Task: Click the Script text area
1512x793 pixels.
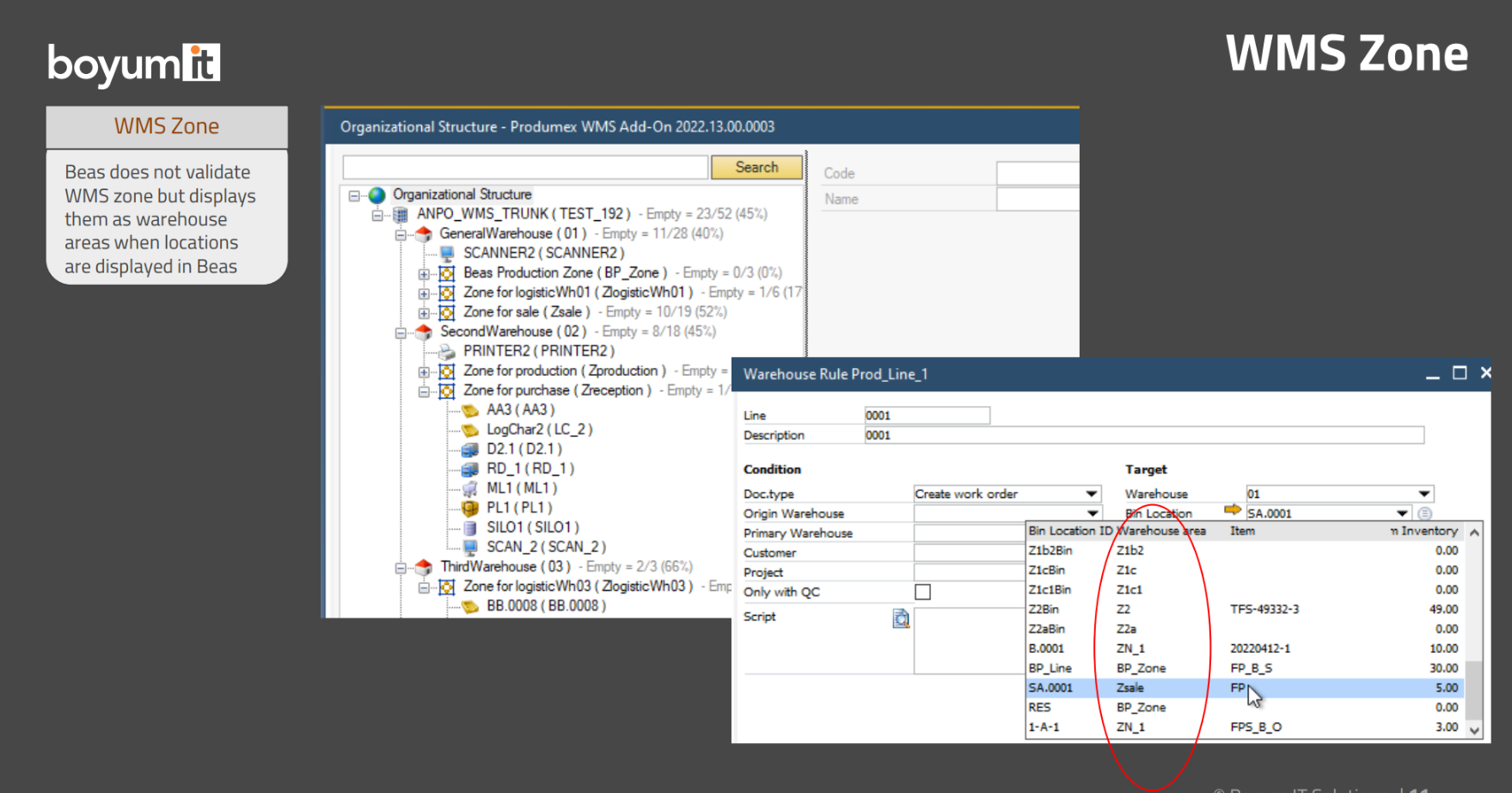Action: (969, 641)
